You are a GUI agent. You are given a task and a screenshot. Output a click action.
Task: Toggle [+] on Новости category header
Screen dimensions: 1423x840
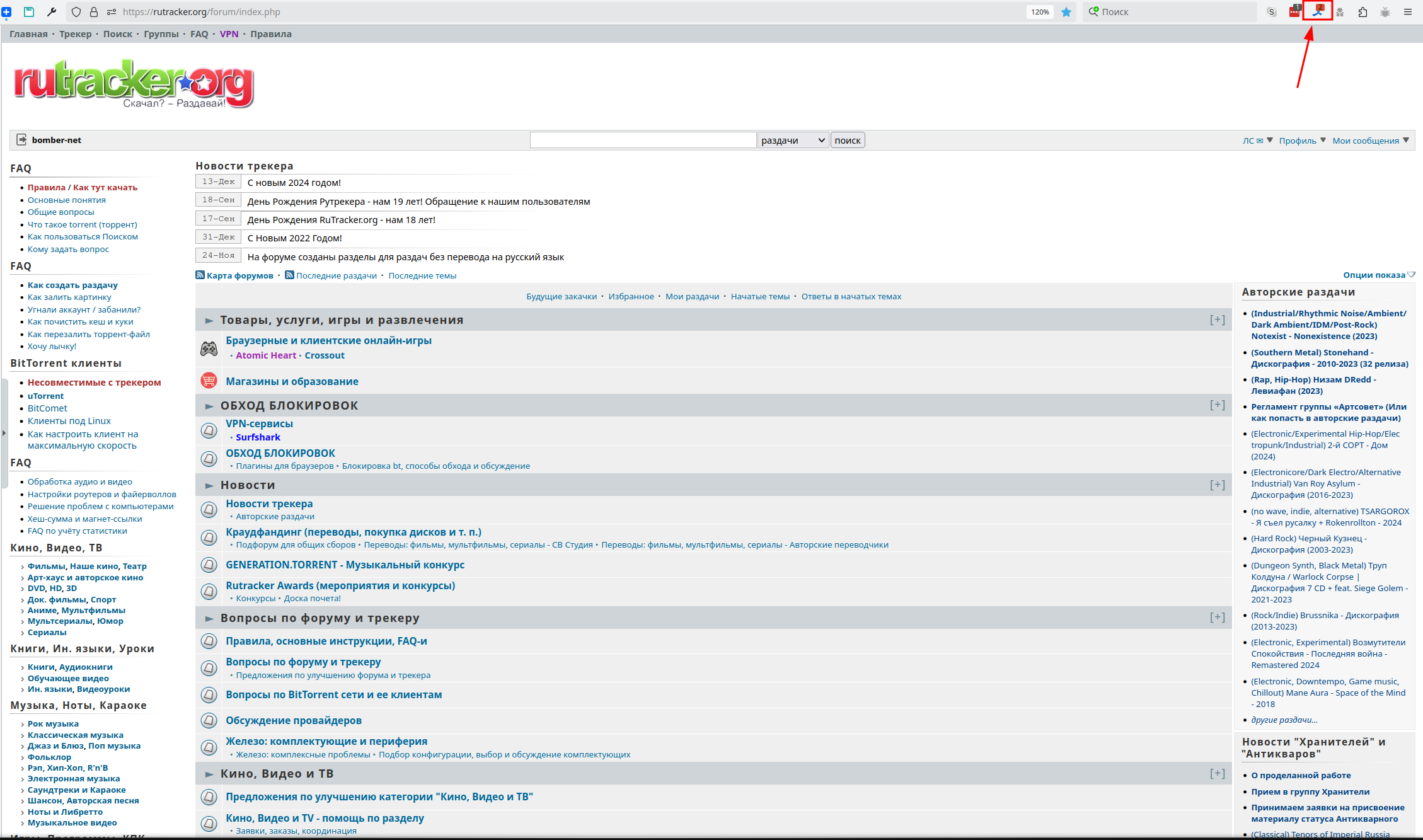[x=1217, y=485]
